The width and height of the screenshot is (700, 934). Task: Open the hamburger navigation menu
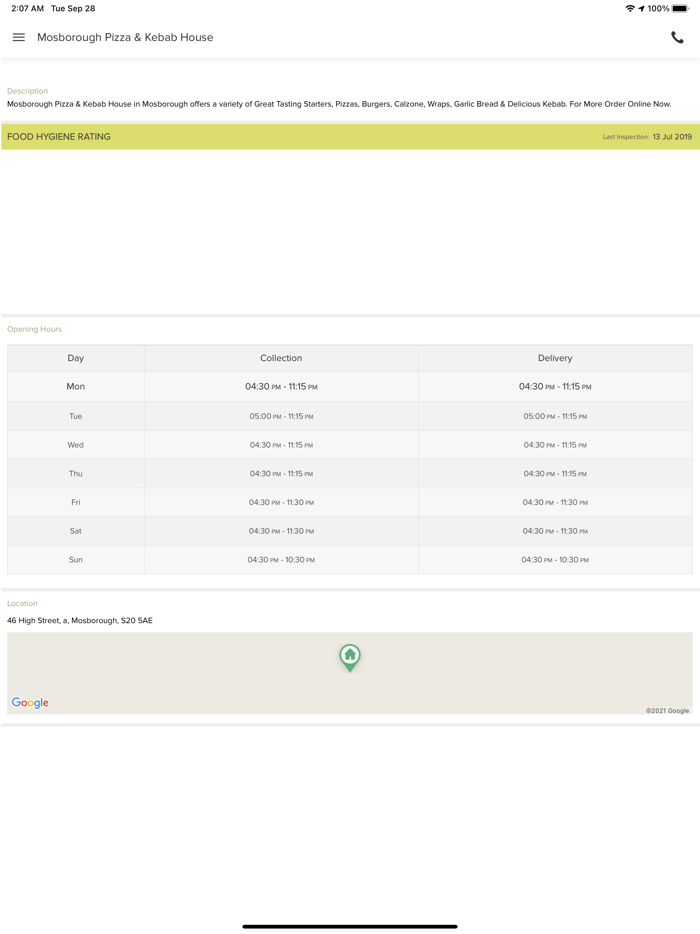[x=18, y=37]
